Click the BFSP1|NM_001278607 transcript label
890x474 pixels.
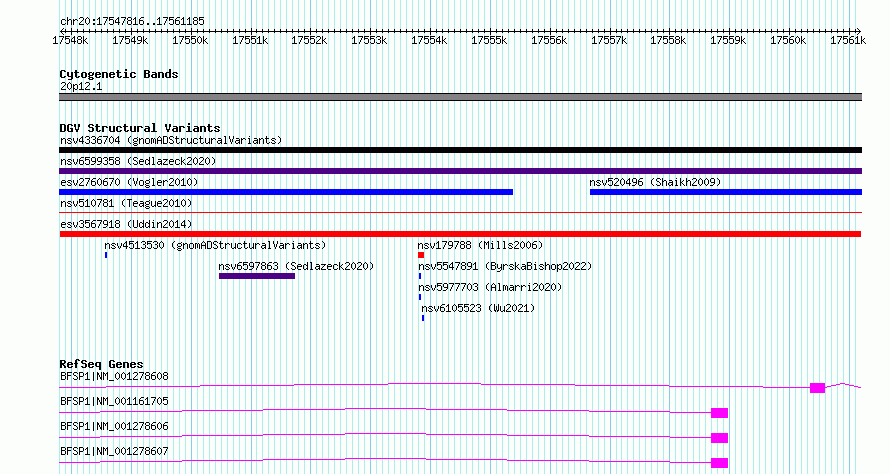114,451
